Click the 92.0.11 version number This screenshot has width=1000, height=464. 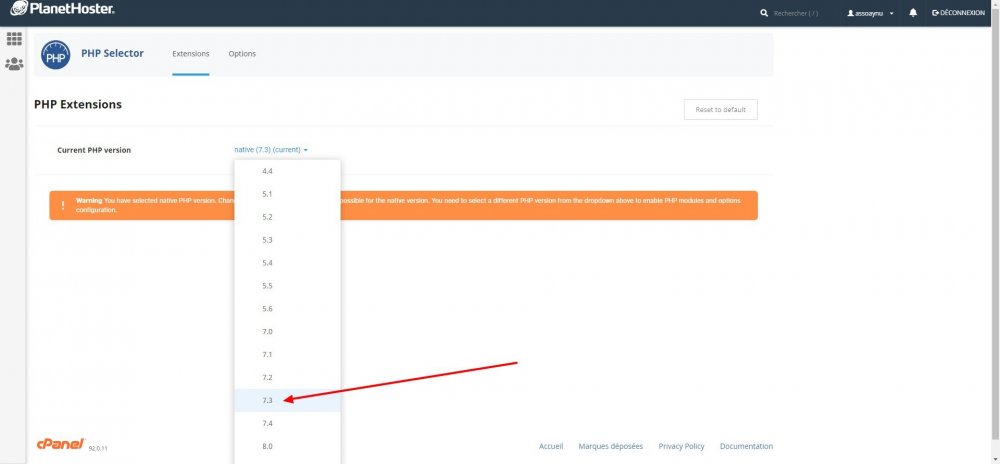(x=98, y=449)
